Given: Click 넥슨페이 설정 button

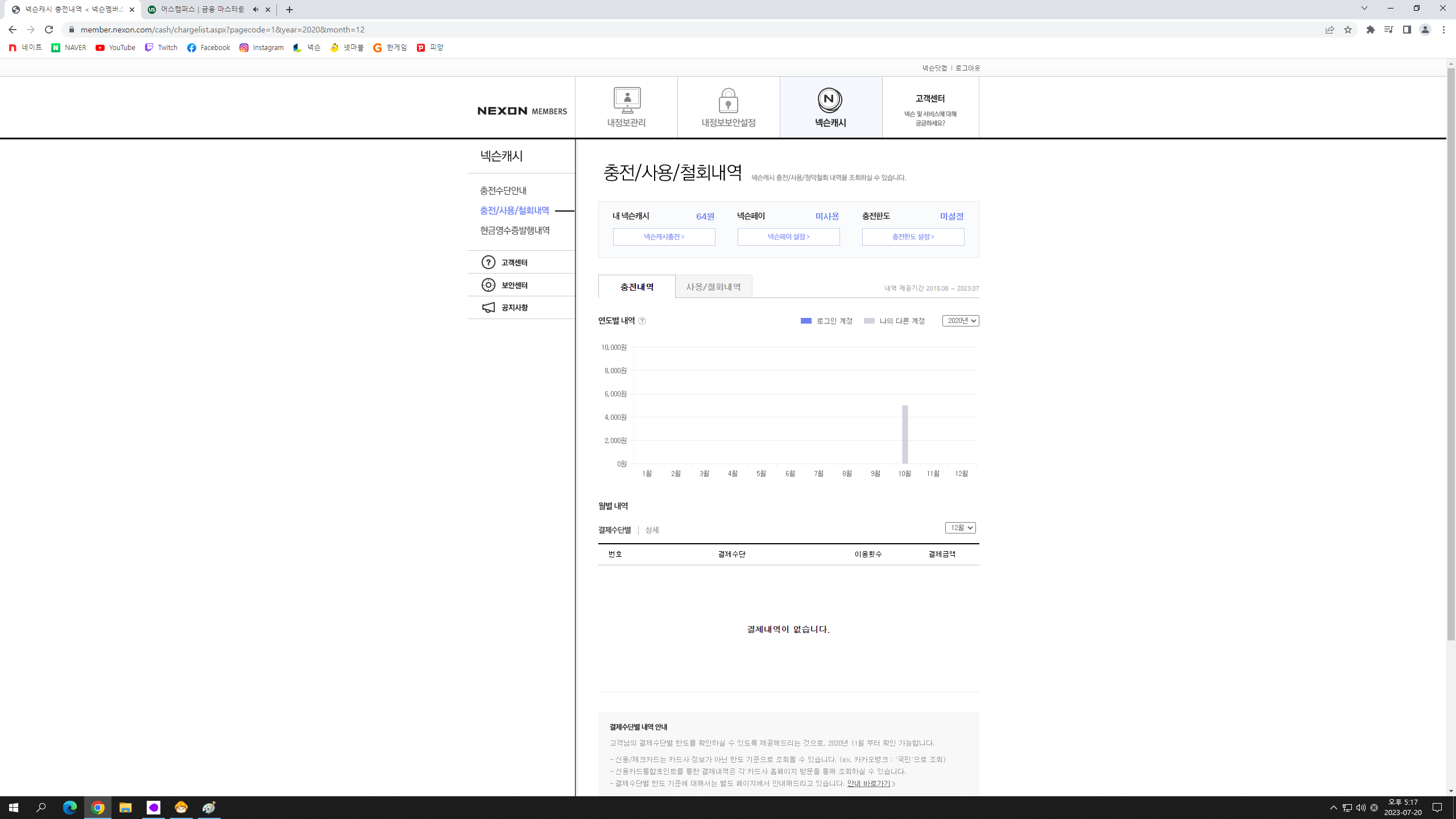Looking at the screenshot, I should point(789,236).
